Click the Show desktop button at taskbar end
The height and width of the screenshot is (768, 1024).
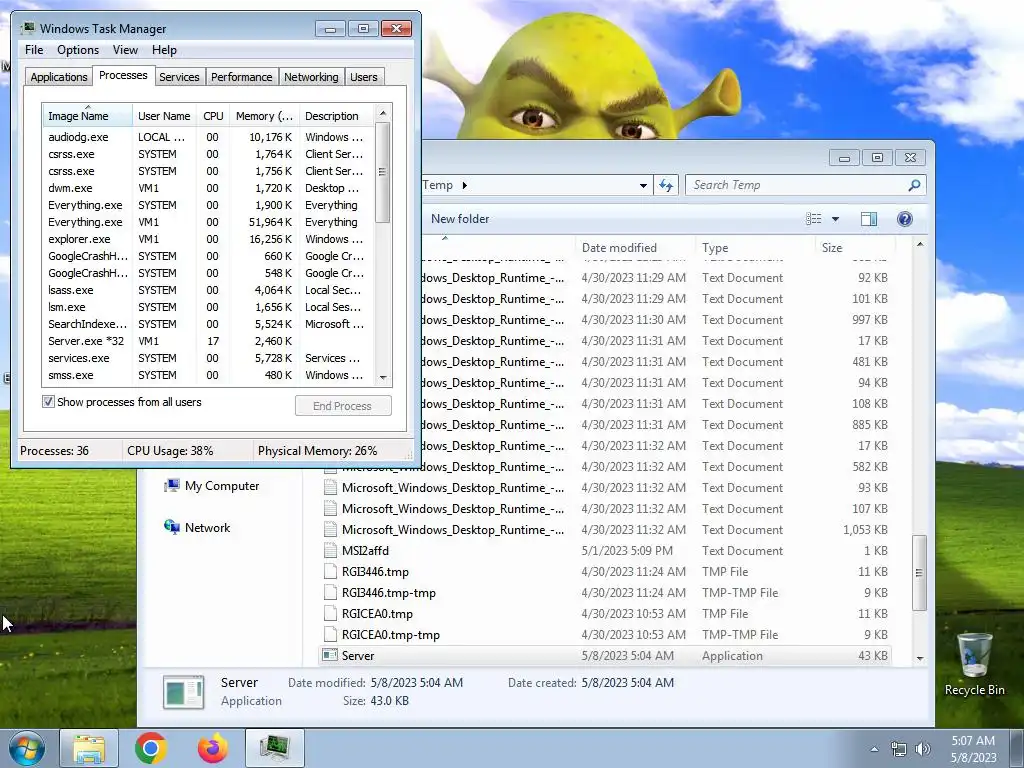pos(1018,749)
